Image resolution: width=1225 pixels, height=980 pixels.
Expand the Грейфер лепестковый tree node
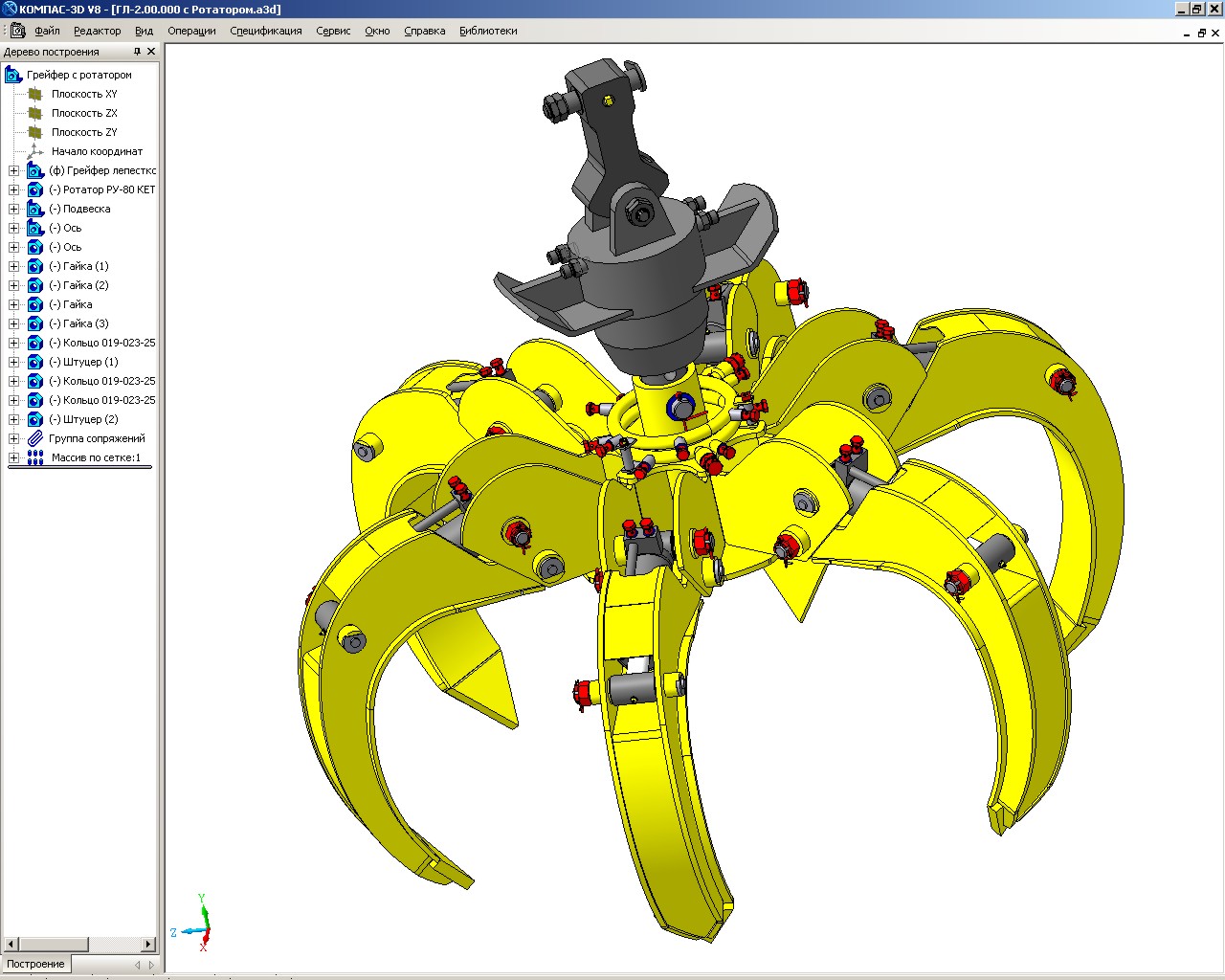pyautogui.click(x=13, y=170)
